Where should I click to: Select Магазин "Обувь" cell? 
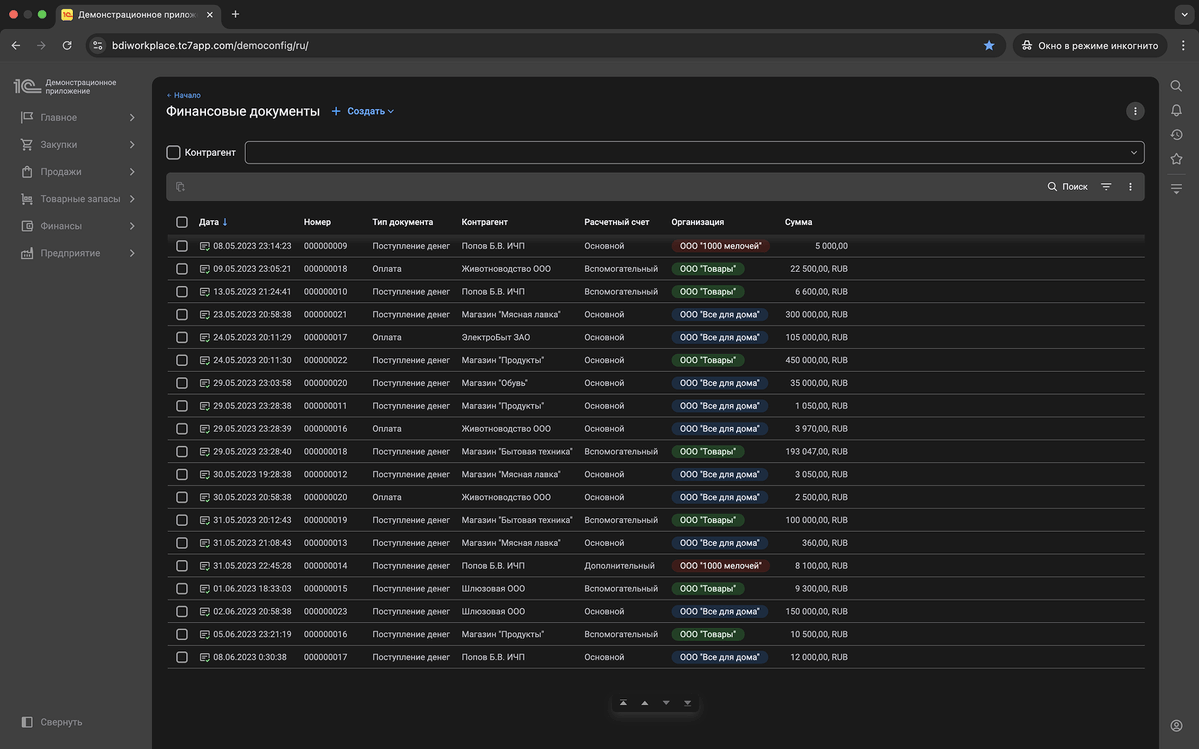[495, 383]
